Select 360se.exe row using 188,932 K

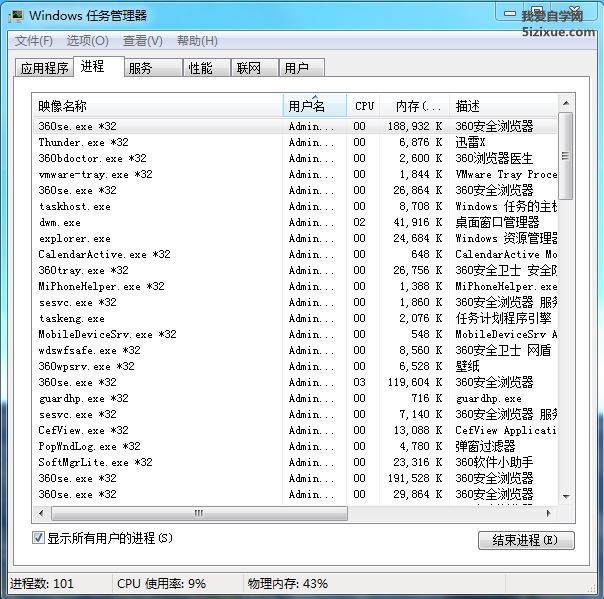coord(295,126)
